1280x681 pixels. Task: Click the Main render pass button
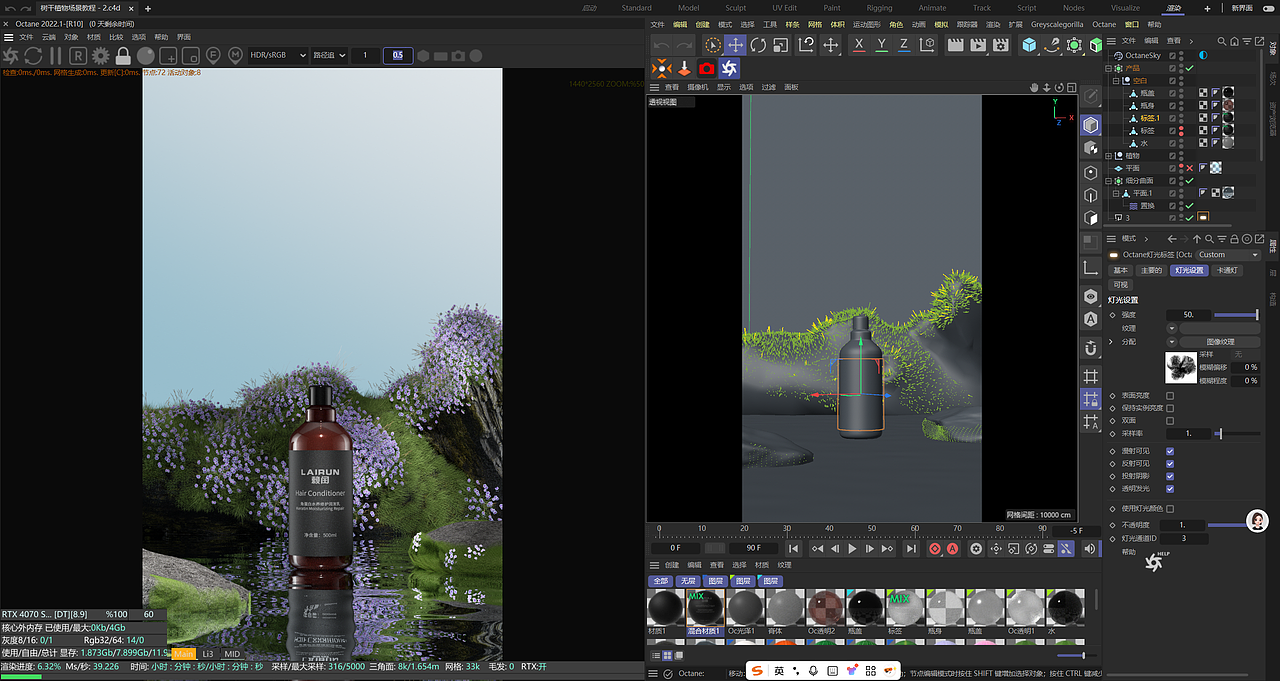tap(184, 654)
